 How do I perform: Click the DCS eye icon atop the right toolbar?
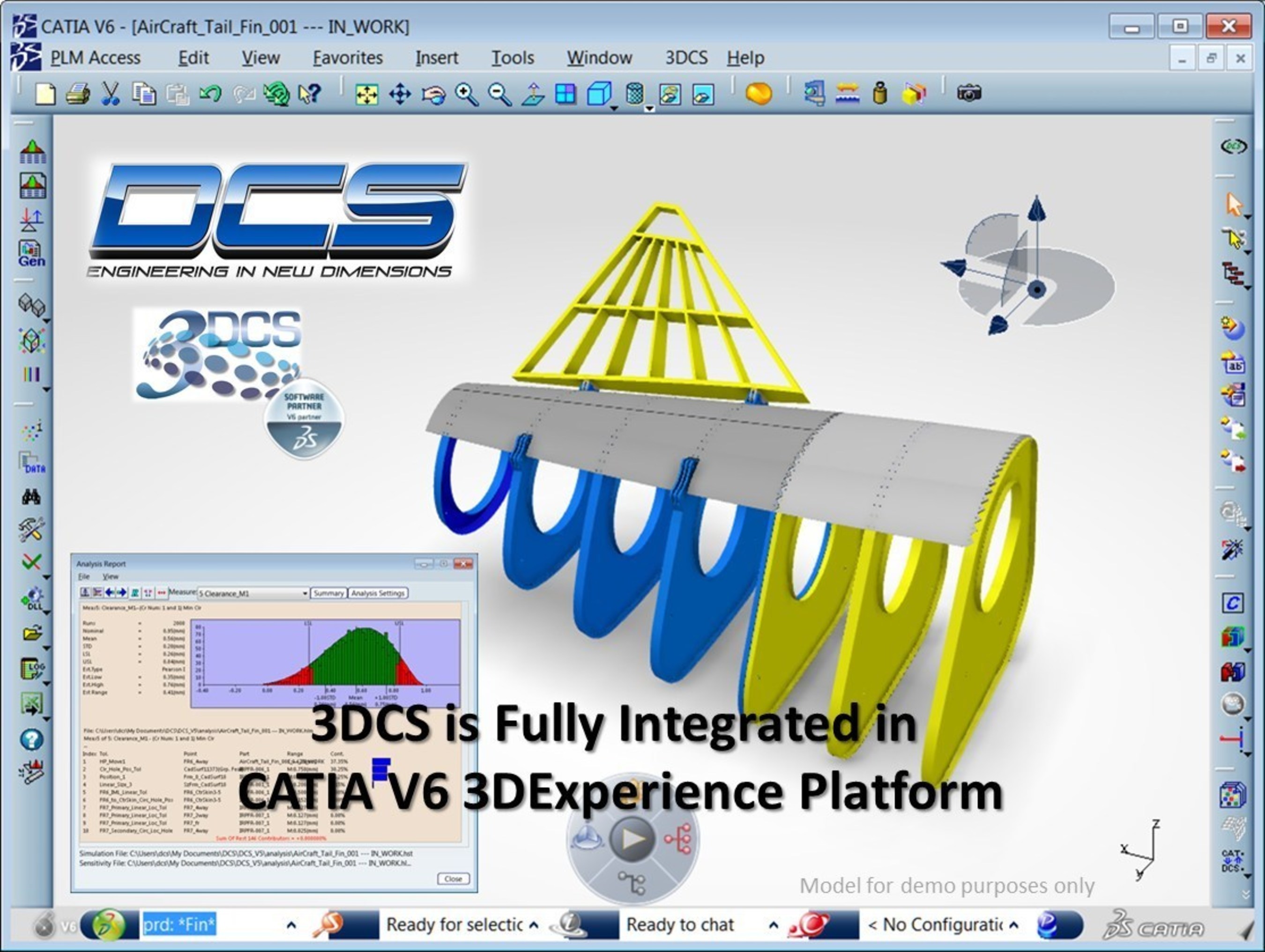(1234, 147)
